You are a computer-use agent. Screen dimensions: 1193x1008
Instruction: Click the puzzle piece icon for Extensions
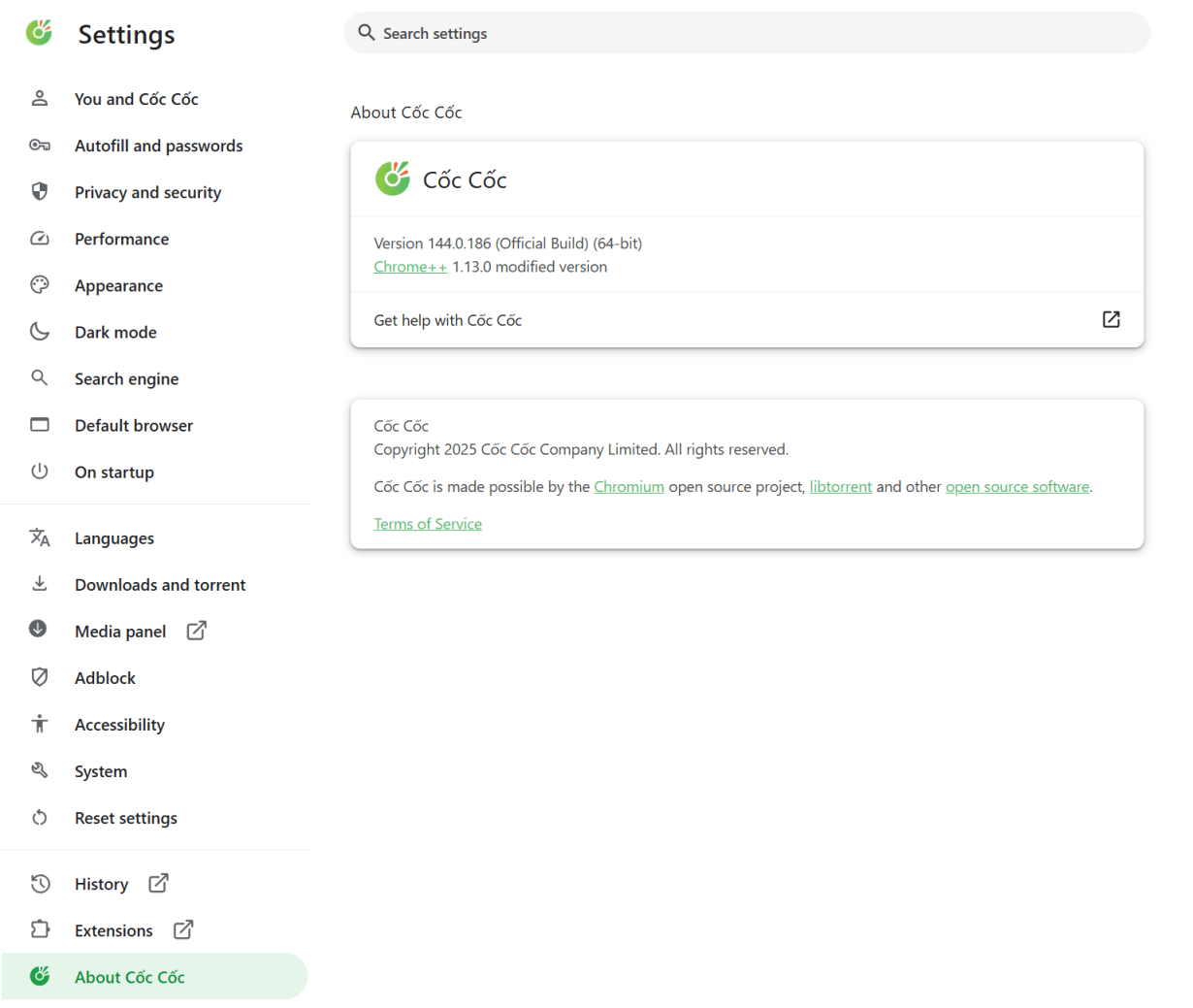(x=40, y=929)
